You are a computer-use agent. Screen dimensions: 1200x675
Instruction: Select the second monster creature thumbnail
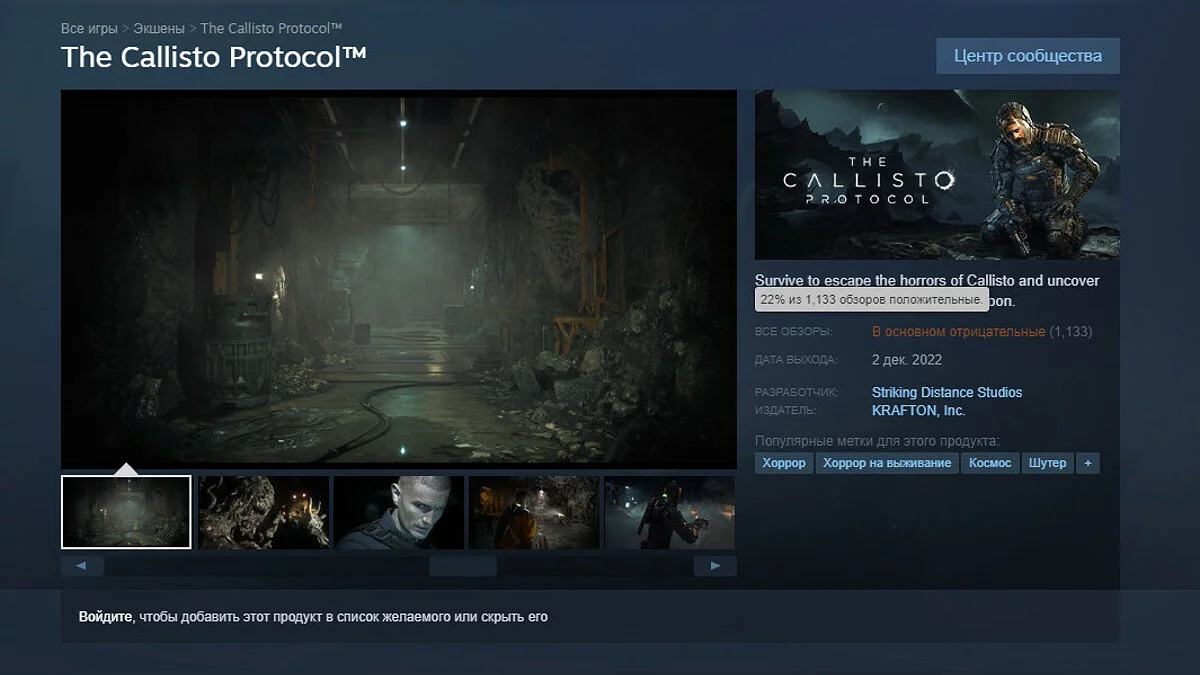point(264,512)
